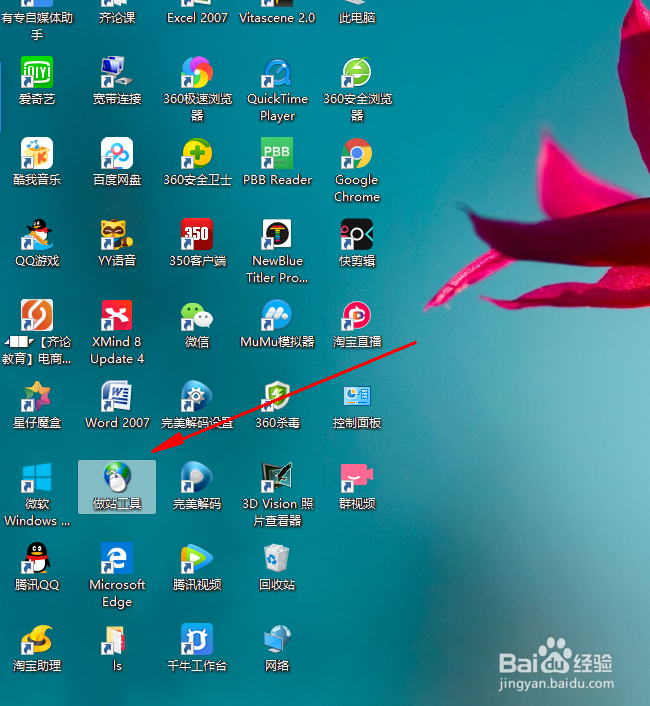
Task: Click the 此电脑 label
Action: 357,18
